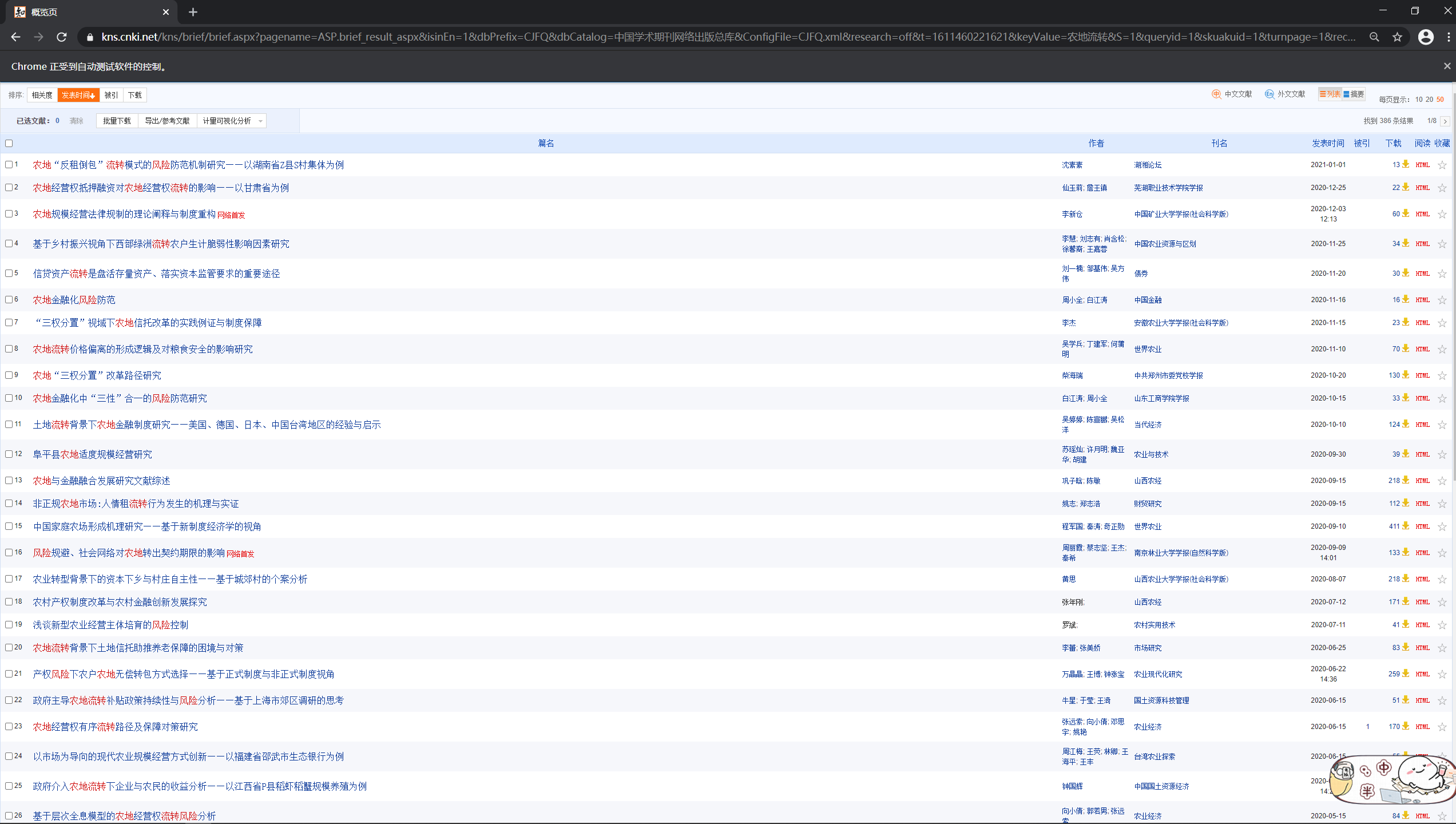Bookmark this page with the Chrome star
This screenshot has height=824, width=1456.
1397,37
